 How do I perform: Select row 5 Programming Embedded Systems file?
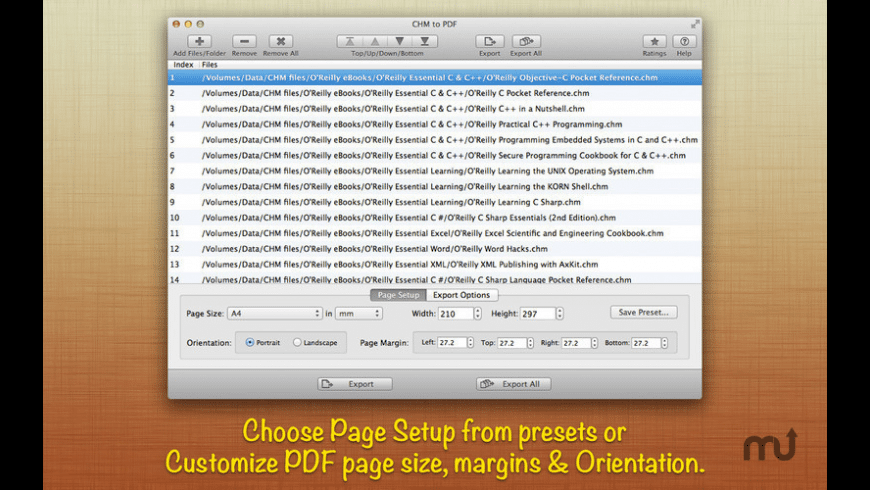tap(434, 140)
